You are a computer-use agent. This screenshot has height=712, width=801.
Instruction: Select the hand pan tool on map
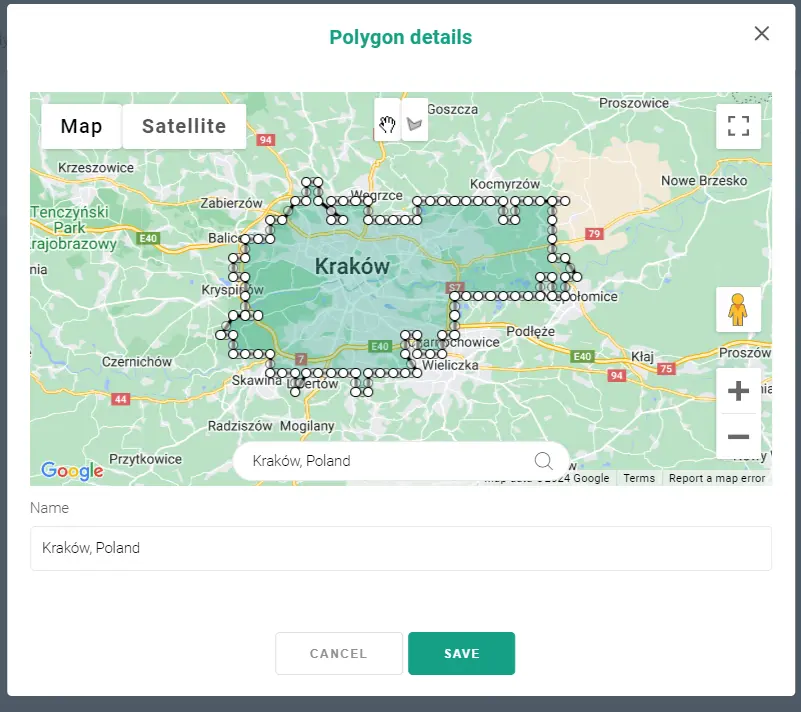pyautogui.click(x=387, y=124)
